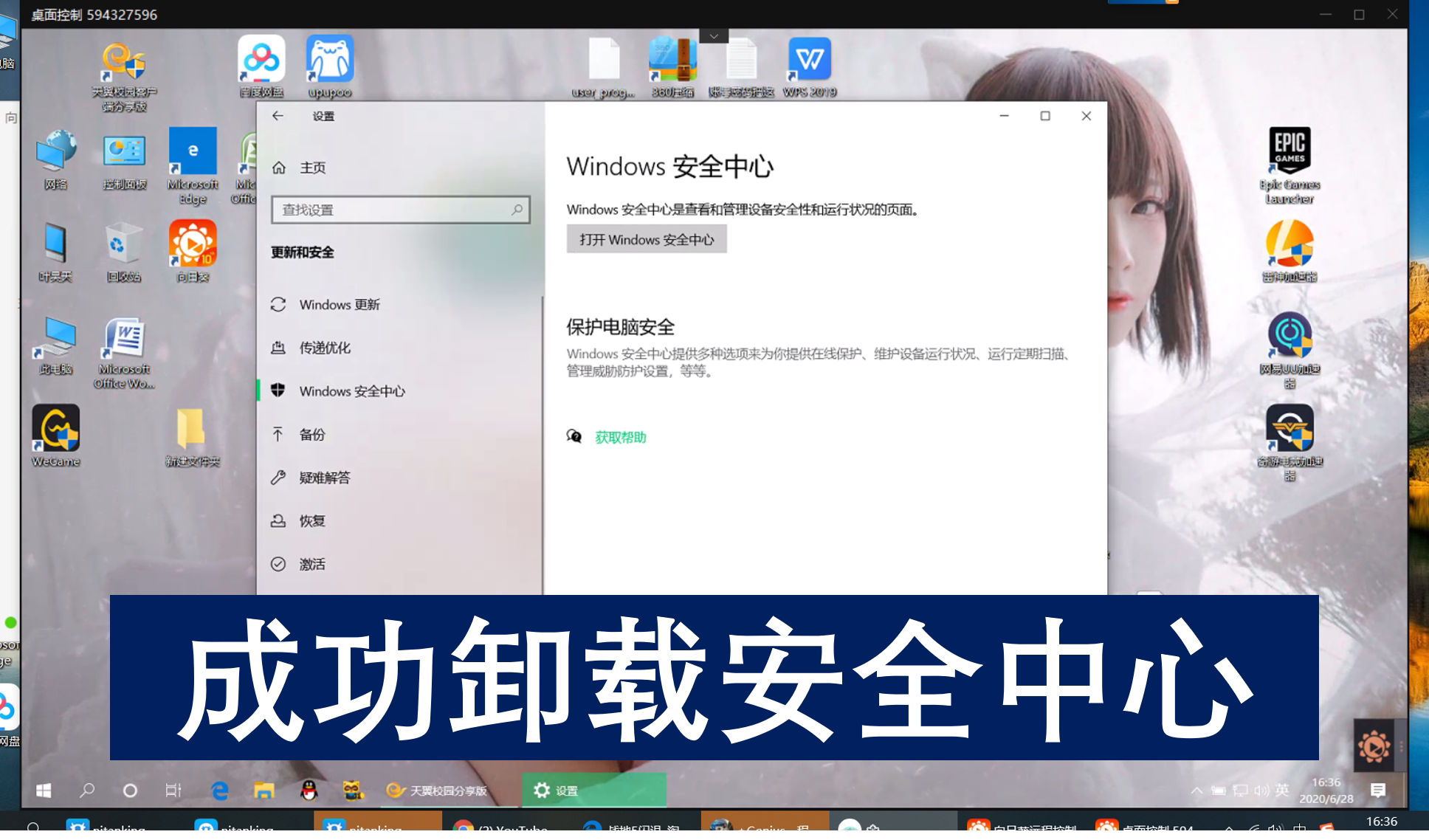Viewport: 1429px width, 840px height.
Task: Select the WPS 2019 desktop icon
Action: click(810, 66)
